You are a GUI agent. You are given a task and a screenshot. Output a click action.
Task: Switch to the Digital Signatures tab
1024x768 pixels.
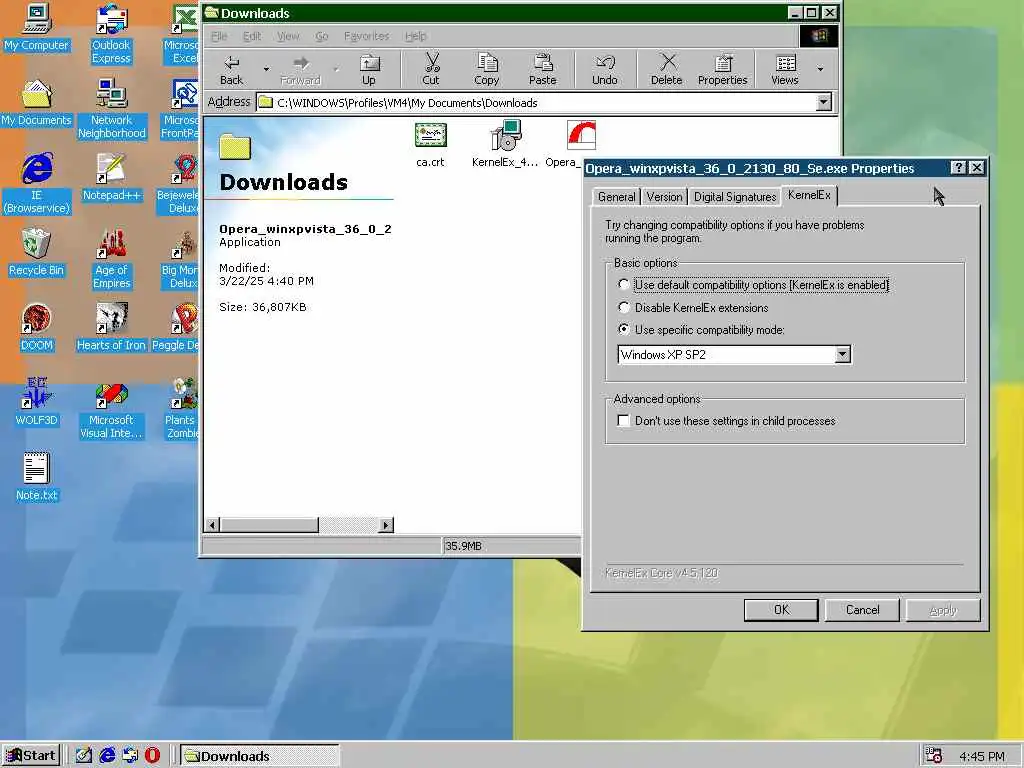[x=735, y=197]
